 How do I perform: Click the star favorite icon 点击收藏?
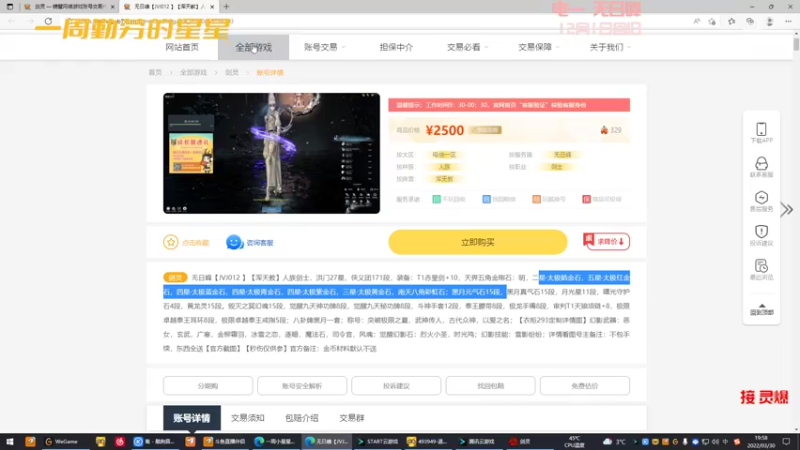point(170,242)
